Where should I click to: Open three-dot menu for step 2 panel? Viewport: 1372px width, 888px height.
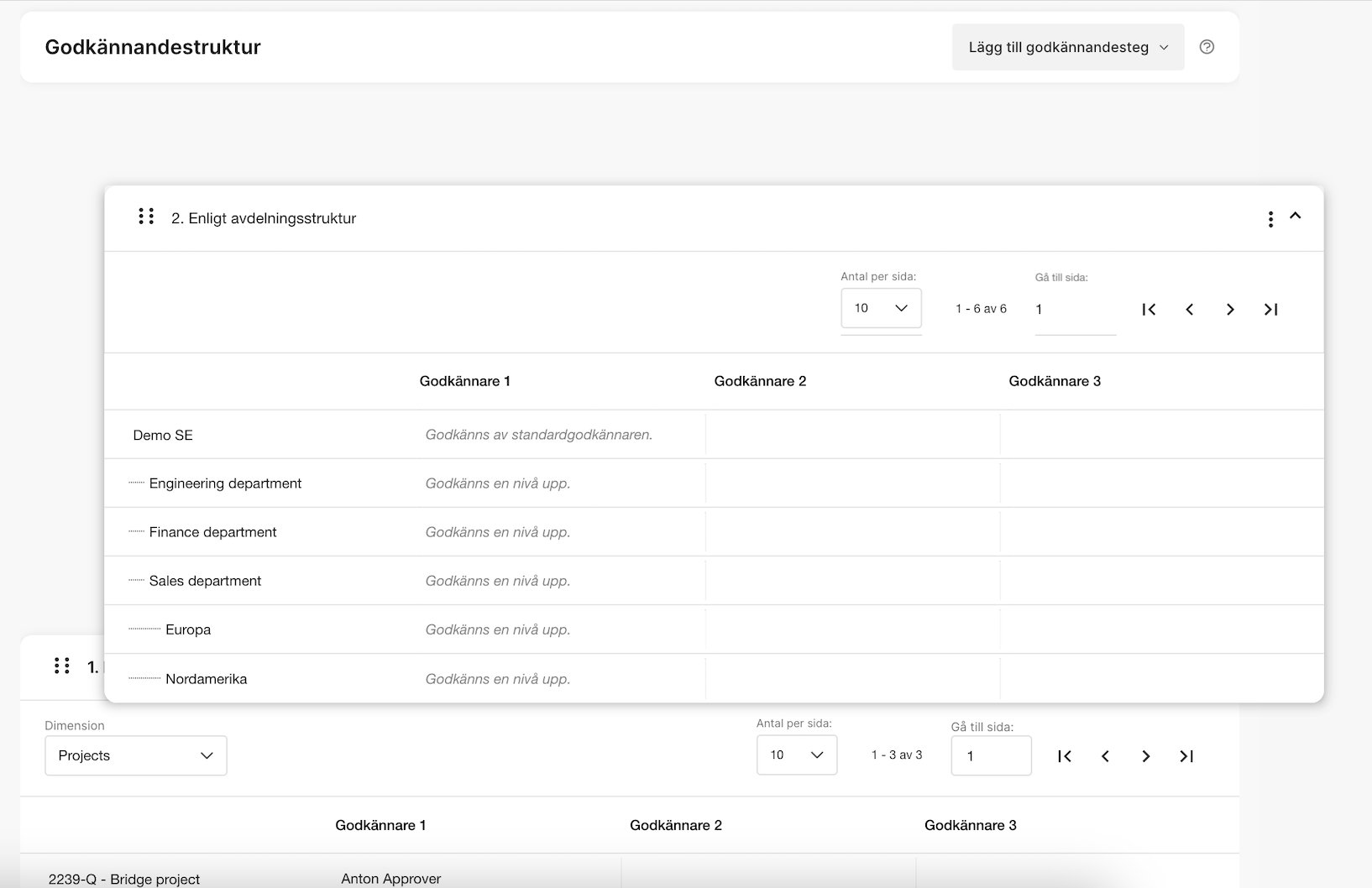tap(1270, 219)
